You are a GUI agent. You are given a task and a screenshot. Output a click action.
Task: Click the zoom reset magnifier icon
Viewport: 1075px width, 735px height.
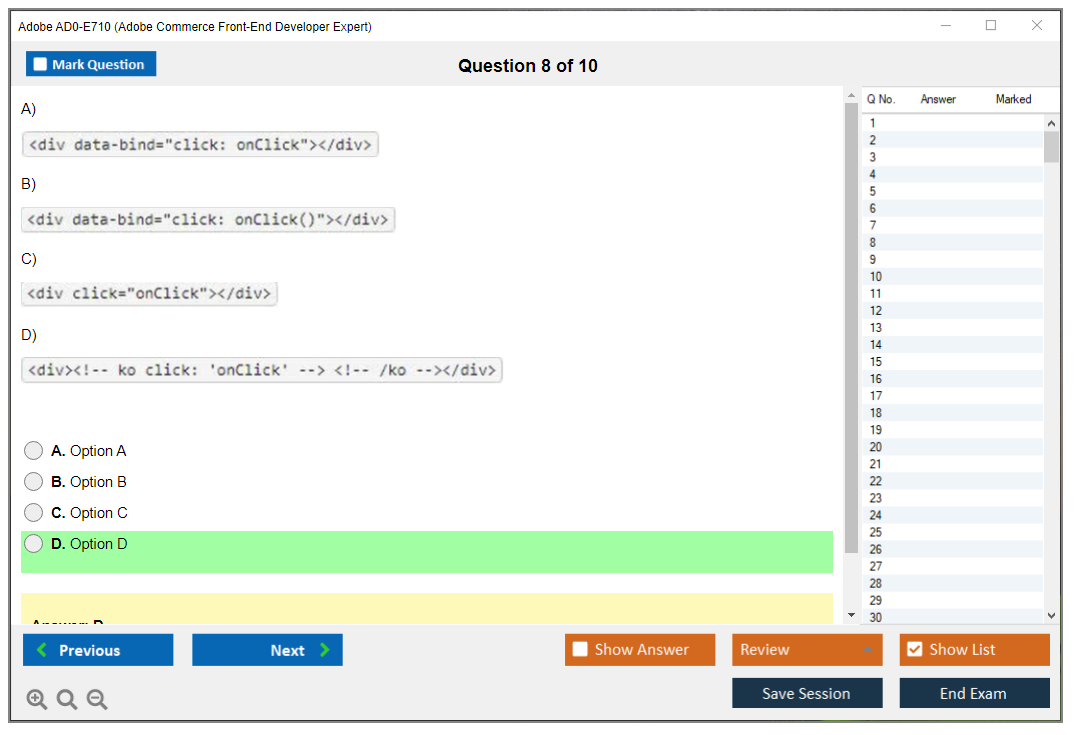coord(67,700)
